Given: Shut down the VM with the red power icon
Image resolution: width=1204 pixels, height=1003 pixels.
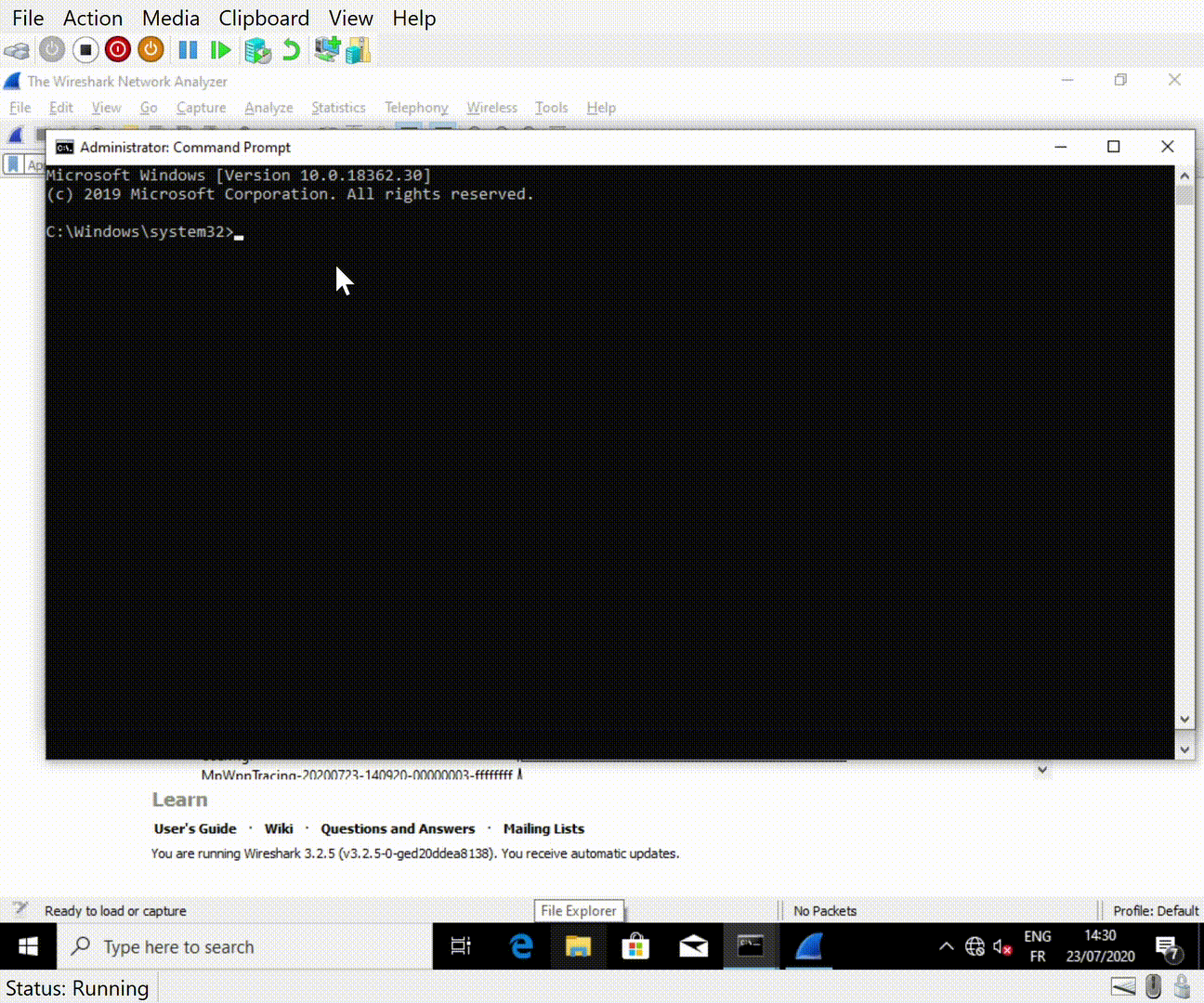Looking at the screenshot, I should (118, 50).
